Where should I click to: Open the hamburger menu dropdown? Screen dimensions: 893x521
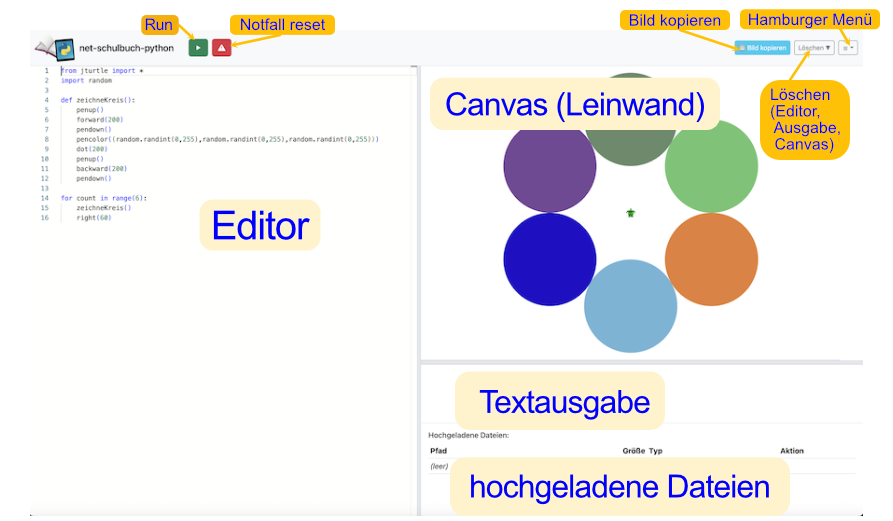coord(848,48)
